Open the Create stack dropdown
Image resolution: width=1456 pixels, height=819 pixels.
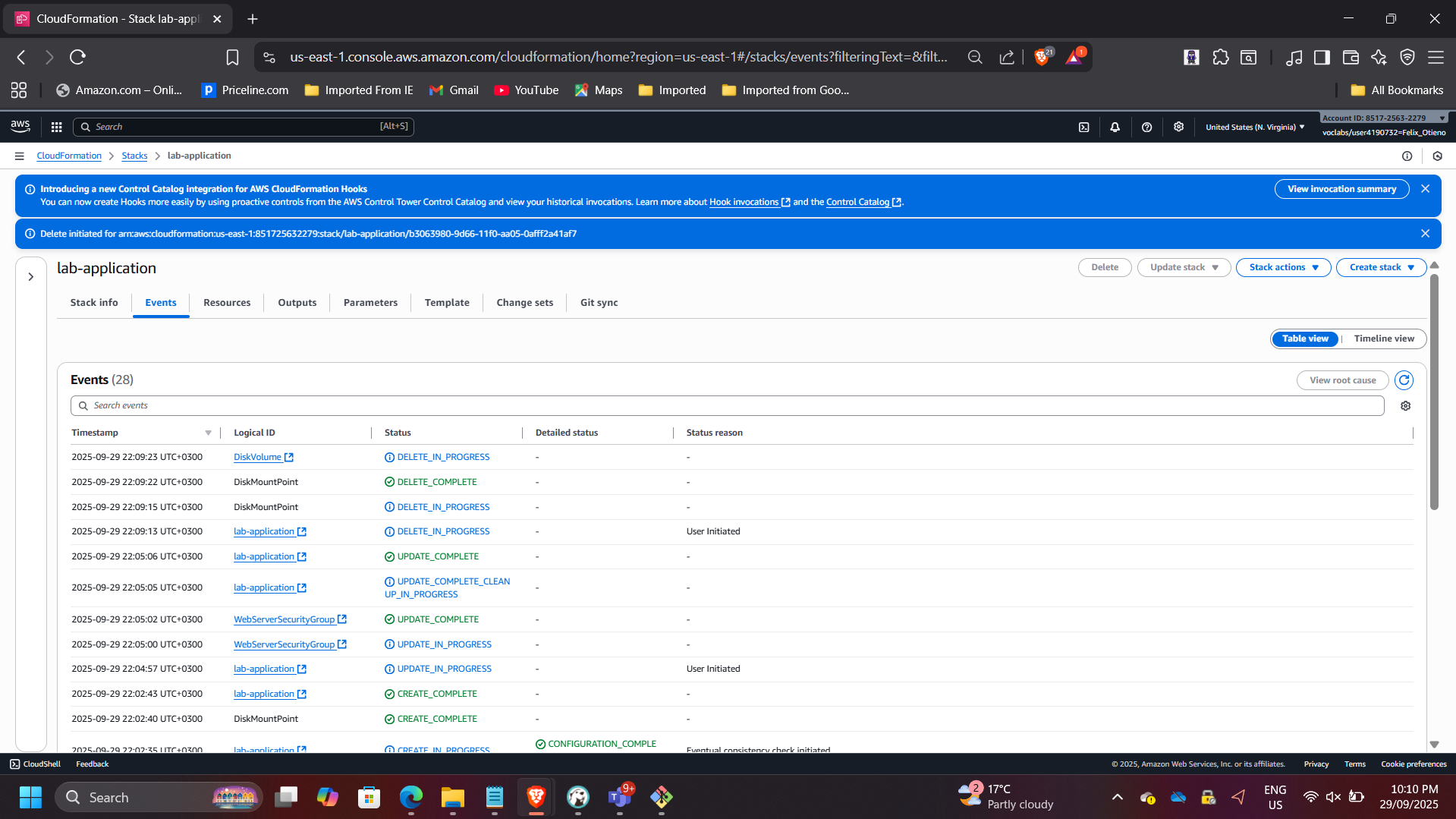click(1381, 267)
